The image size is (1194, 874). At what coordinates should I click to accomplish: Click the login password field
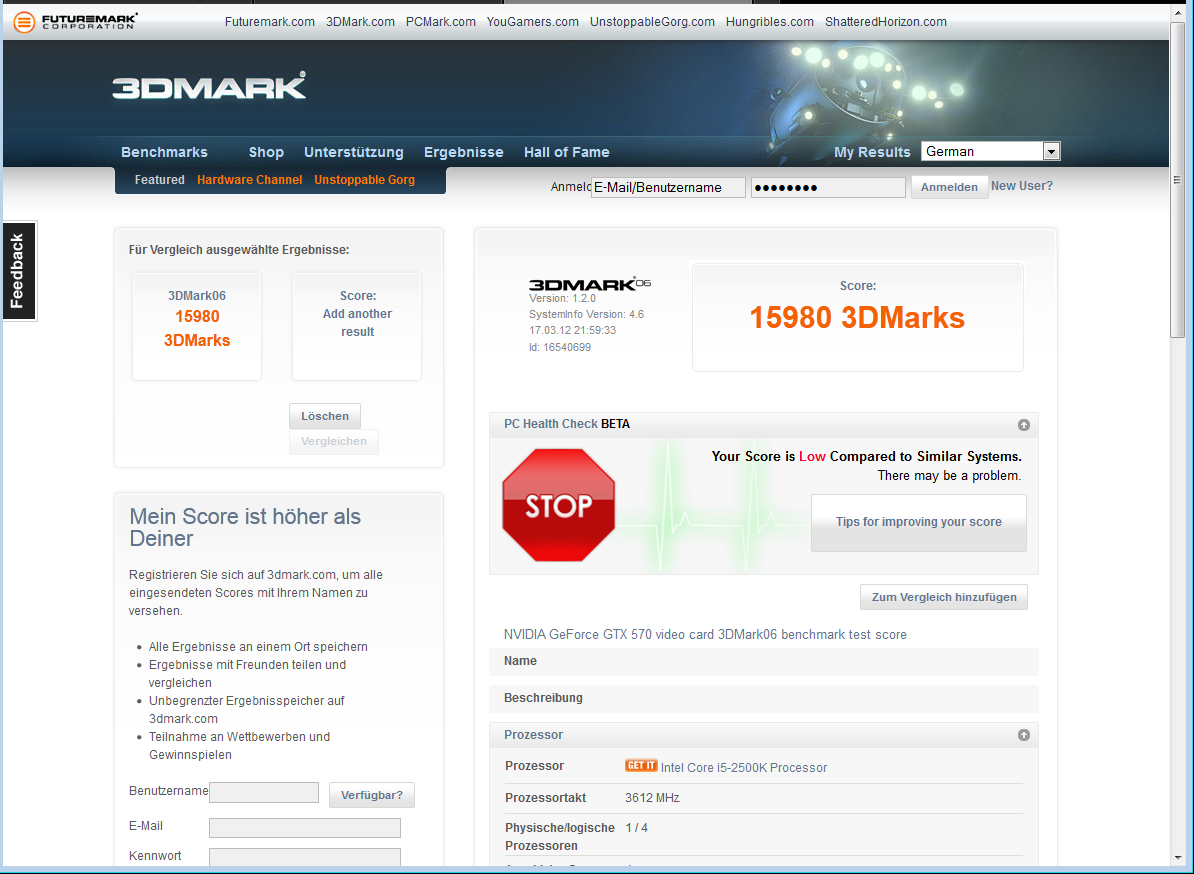tap(828, 187)
